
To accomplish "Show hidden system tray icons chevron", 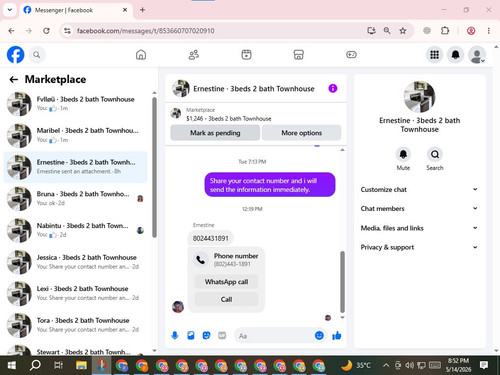I will [386, 365].
